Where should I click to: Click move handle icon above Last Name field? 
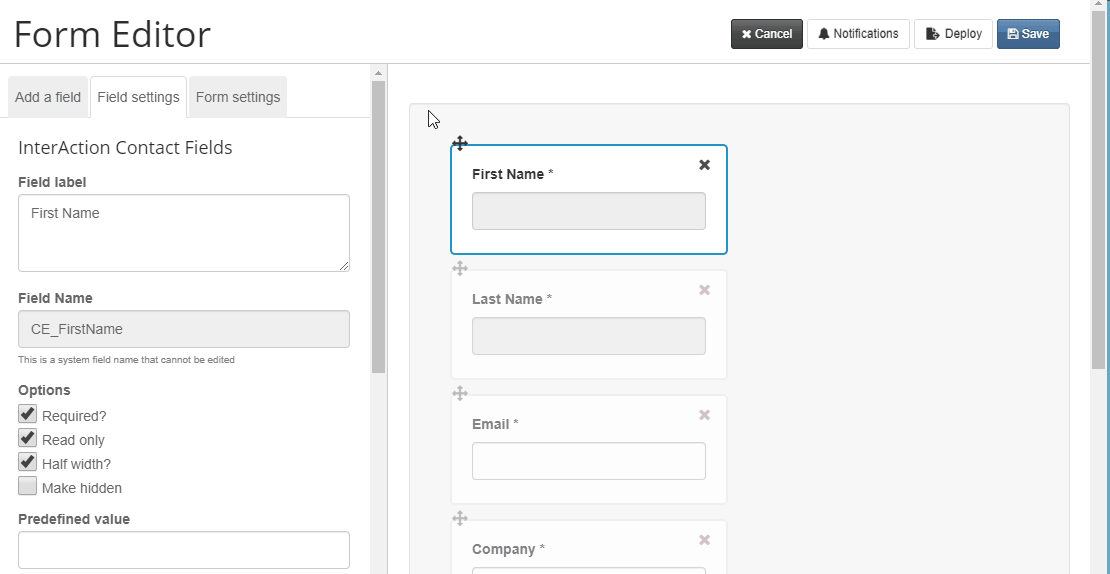pos(459,268)
